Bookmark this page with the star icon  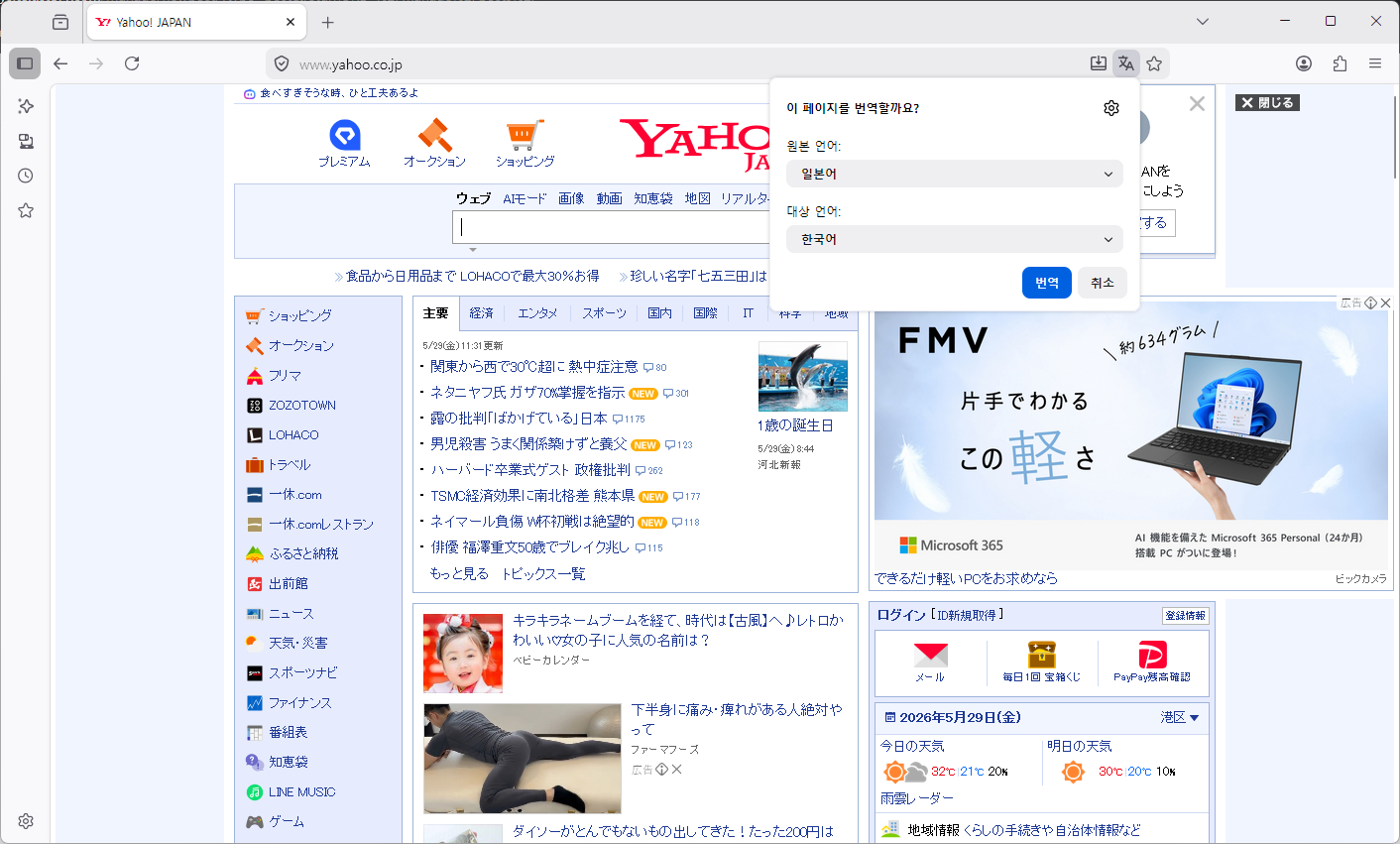[x=1154, y=63]
